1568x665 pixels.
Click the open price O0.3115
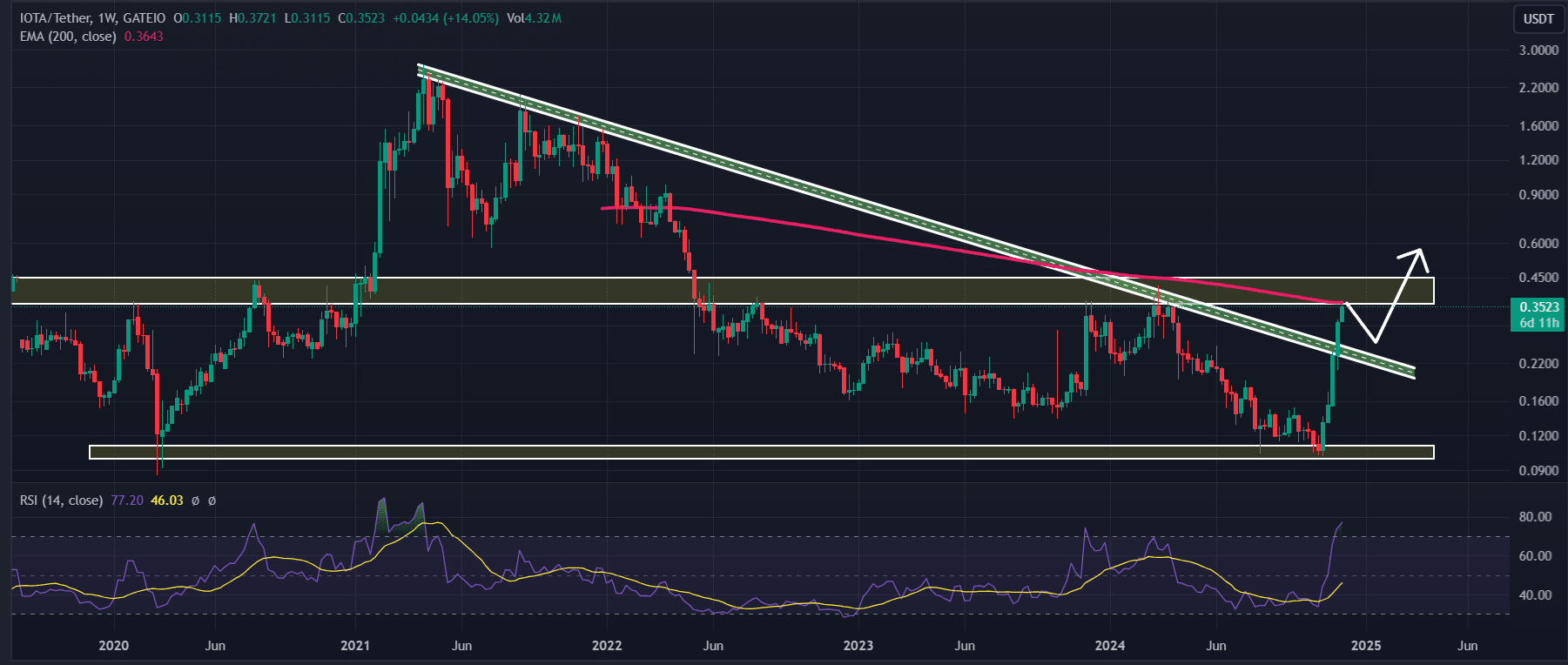point(198,18)
